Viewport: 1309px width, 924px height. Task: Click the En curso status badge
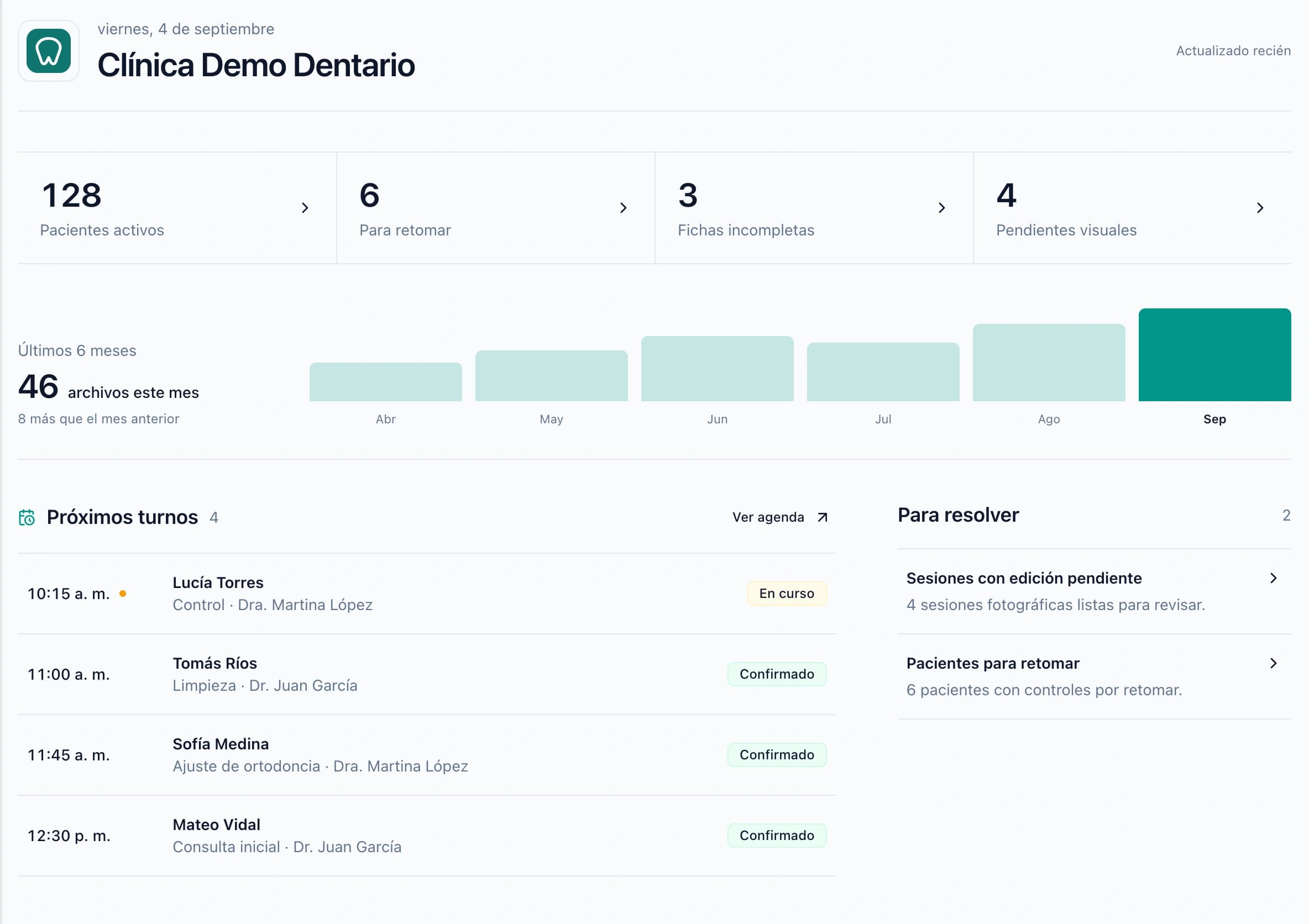787,594
